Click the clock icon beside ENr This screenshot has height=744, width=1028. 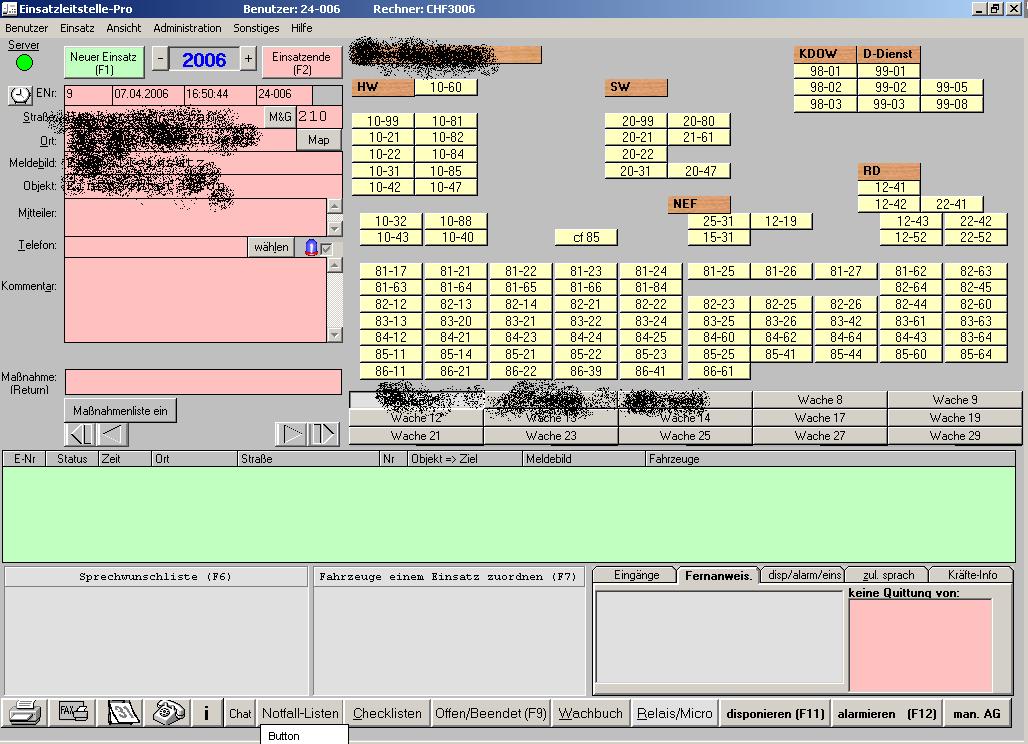coord(21,94)
